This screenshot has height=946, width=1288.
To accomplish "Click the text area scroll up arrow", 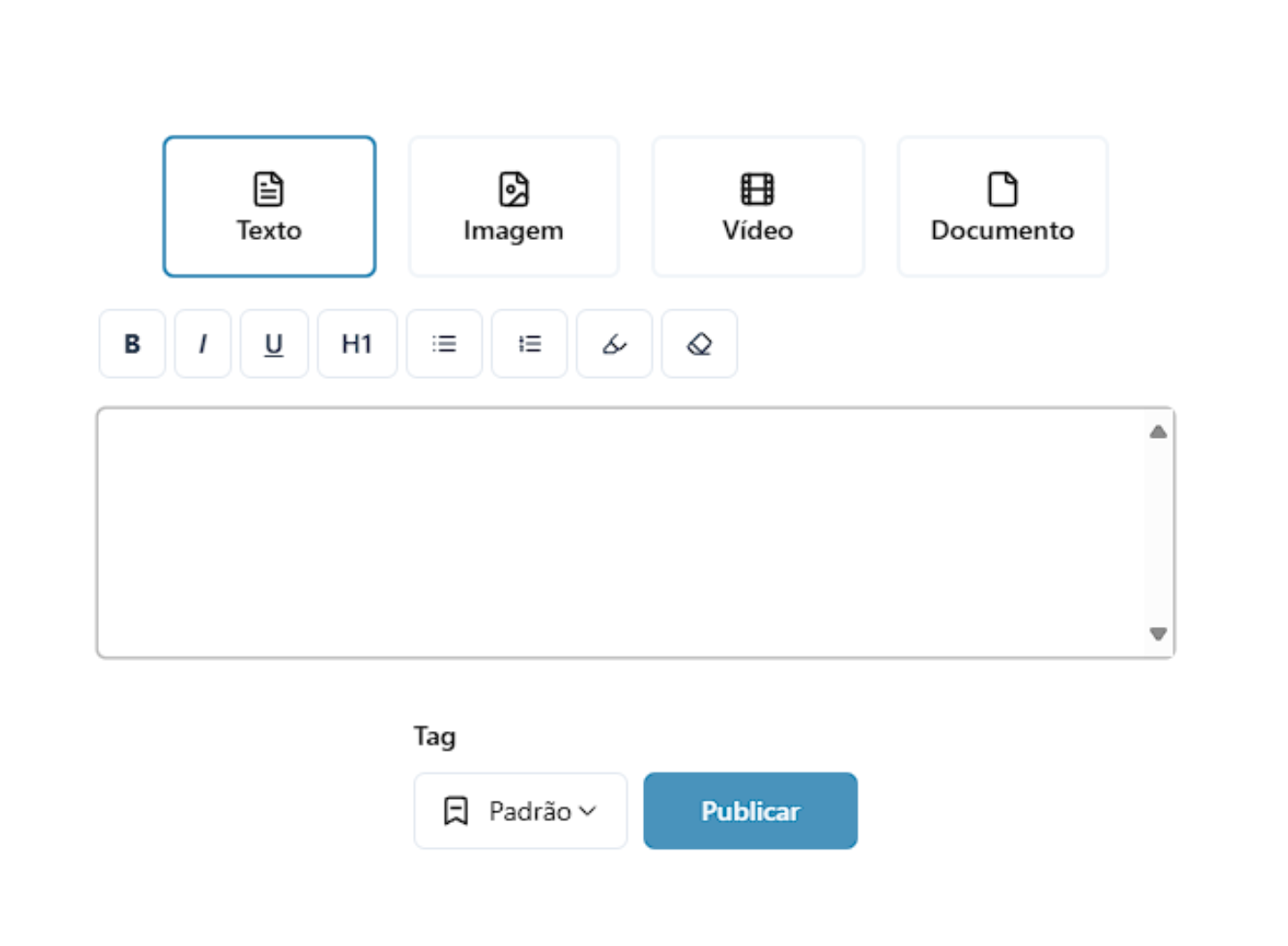I will (1158, 432).
